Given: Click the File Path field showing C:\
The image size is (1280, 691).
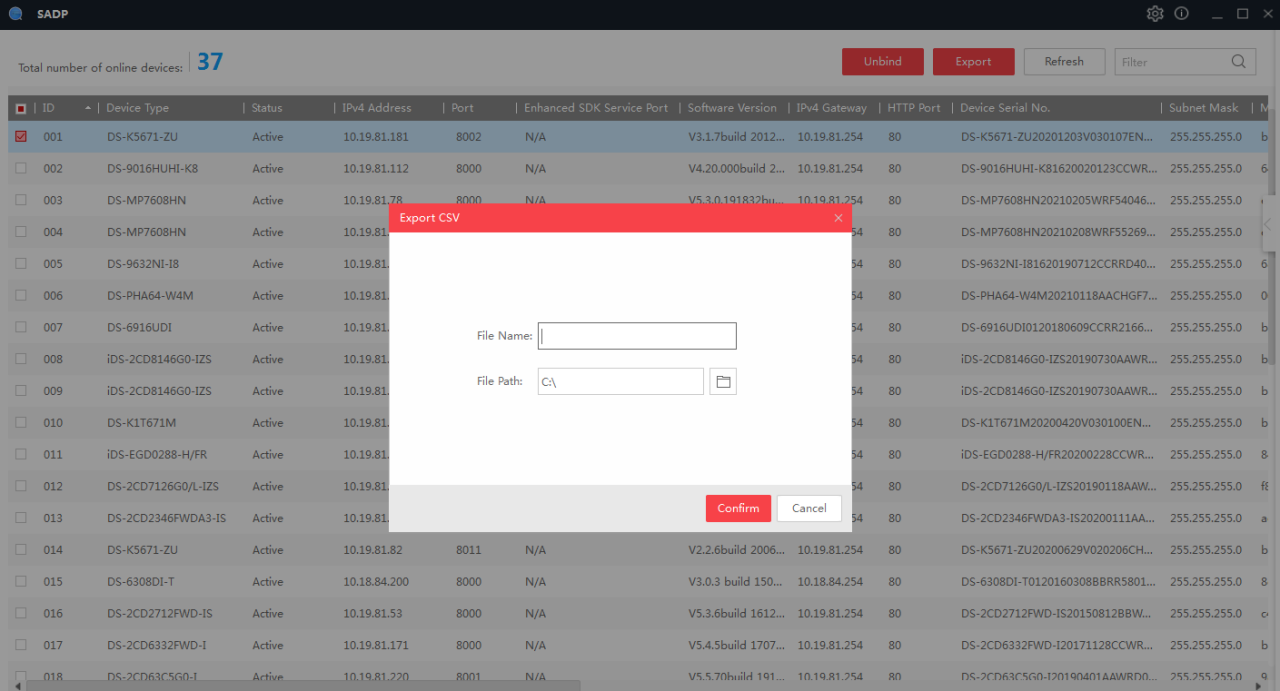Looking at the screenshot, I should tap(620, 381).
